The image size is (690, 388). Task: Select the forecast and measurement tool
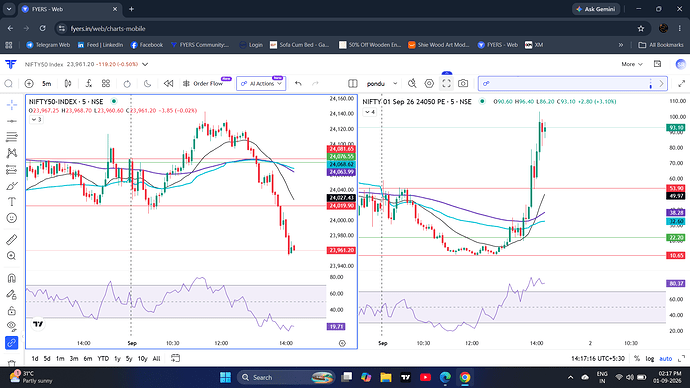pyautogui.click(x=12, y=169)
